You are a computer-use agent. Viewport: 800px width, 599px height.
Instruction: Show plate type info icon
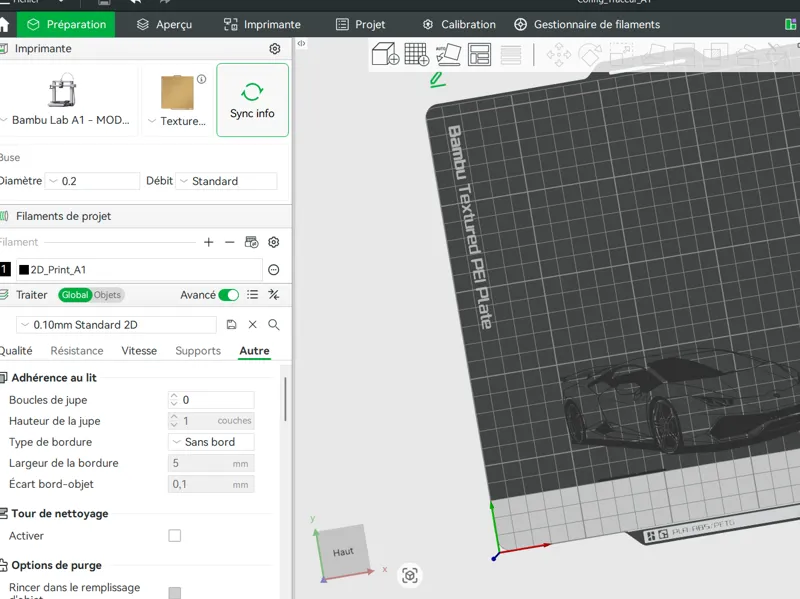tap(202, 79)
